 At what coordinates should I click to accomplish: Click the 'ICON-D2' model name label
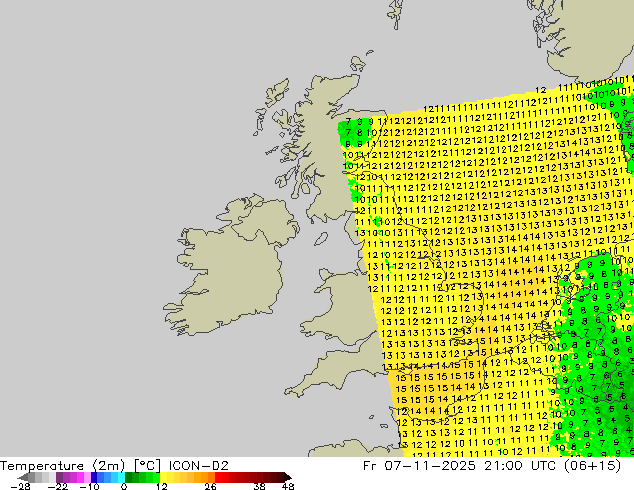coord(199,466)
